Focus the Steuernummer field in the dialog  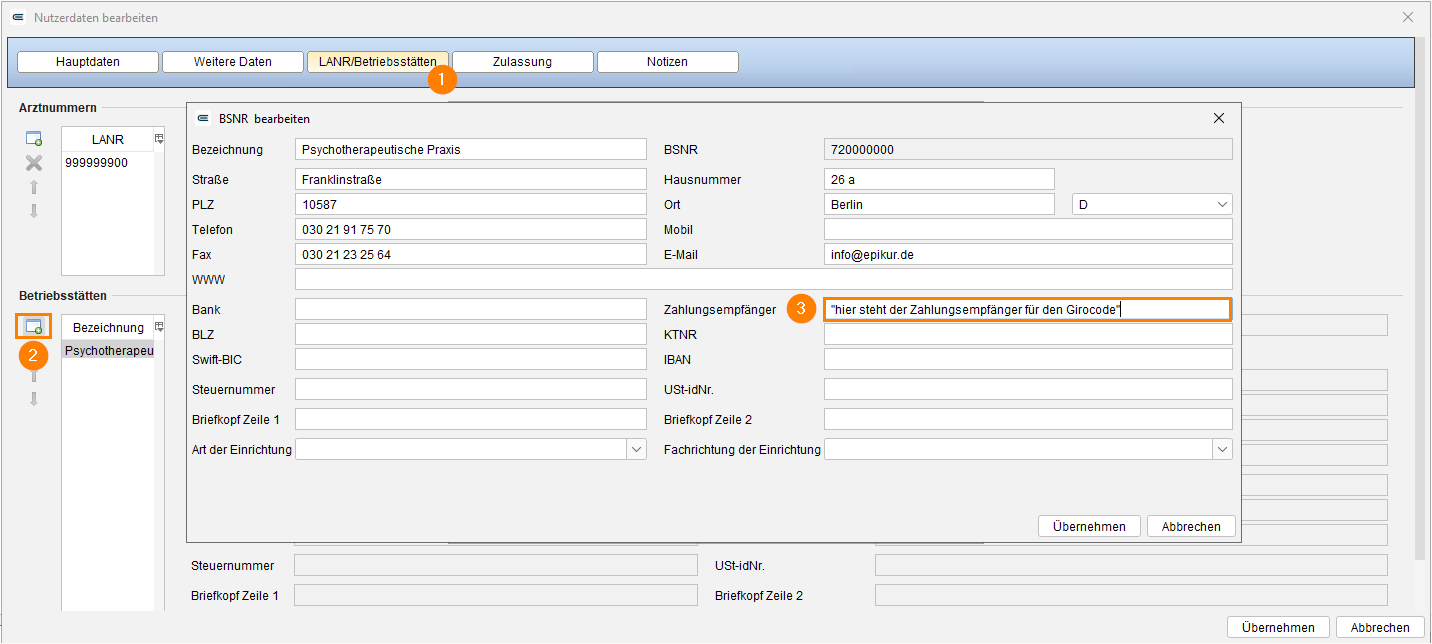(471, 389)
